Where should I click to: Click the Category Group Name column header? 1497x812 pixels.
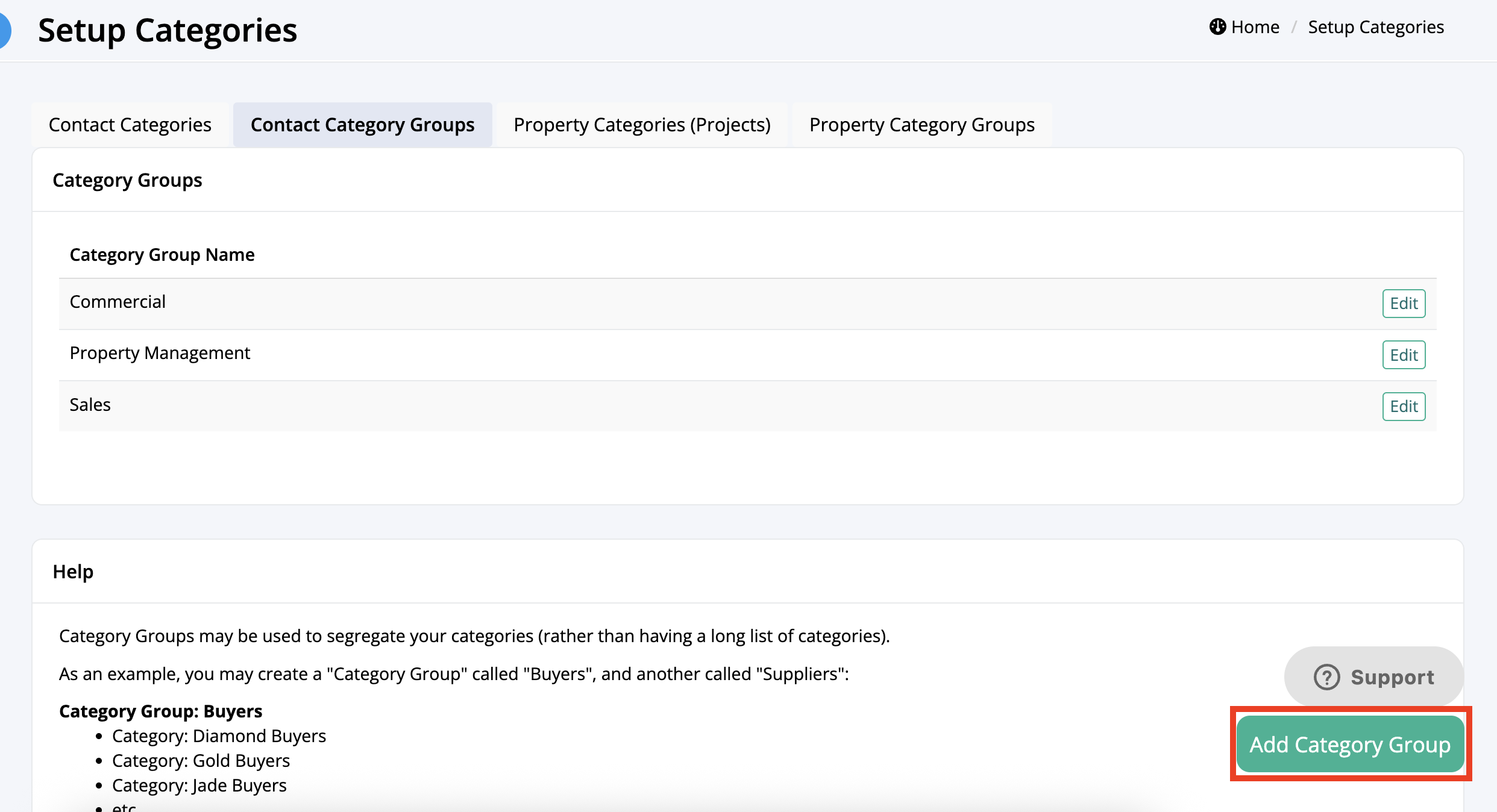162,255
